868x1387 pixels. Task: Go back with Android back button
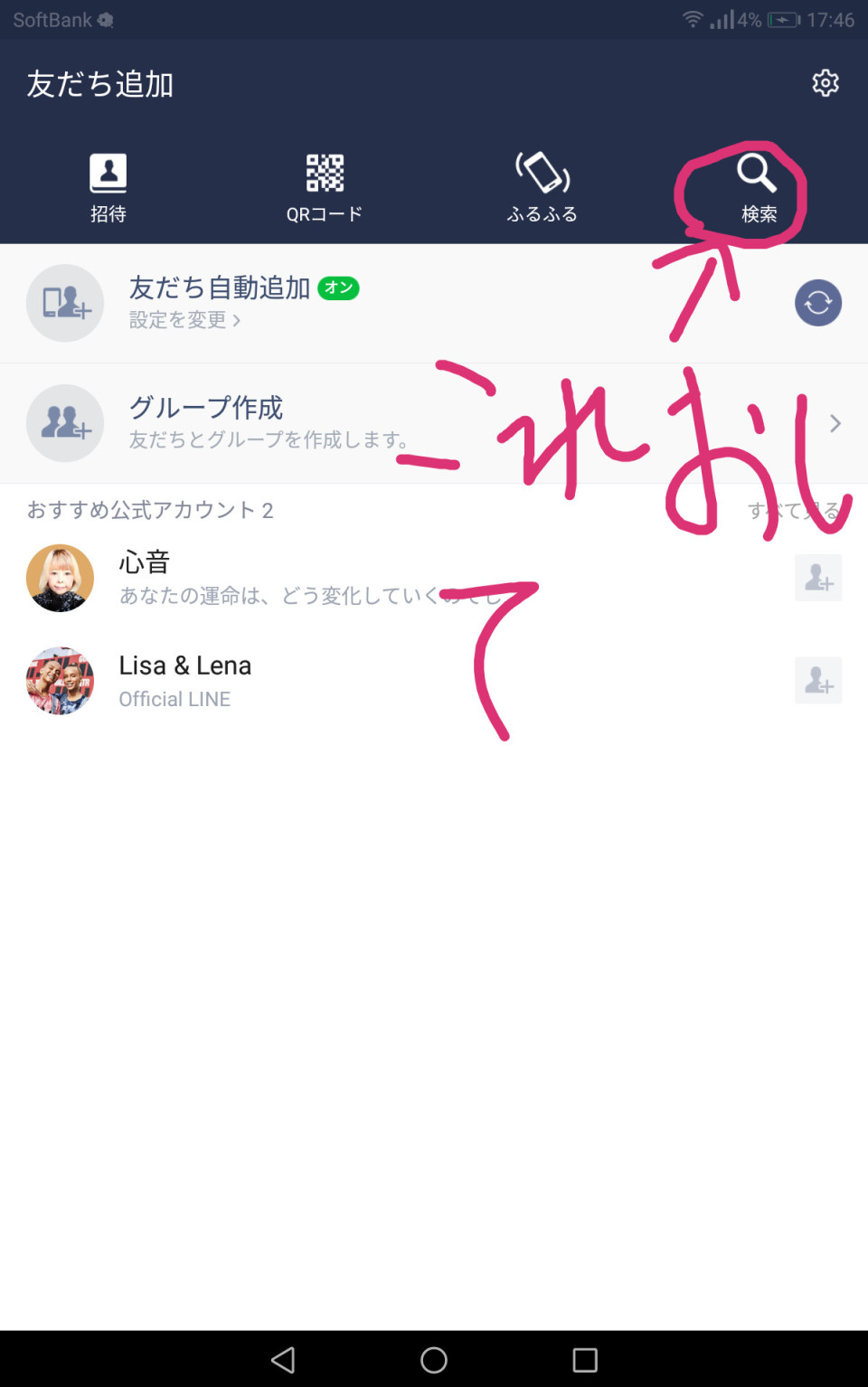283,1360
